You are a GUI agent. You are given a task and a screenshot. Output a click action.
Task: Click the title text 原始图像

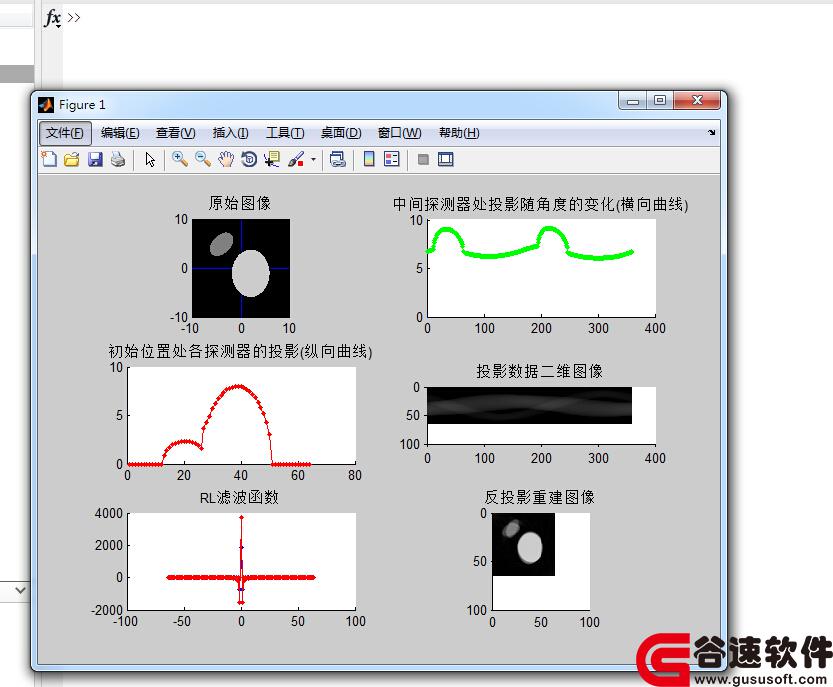click(240, 203)
